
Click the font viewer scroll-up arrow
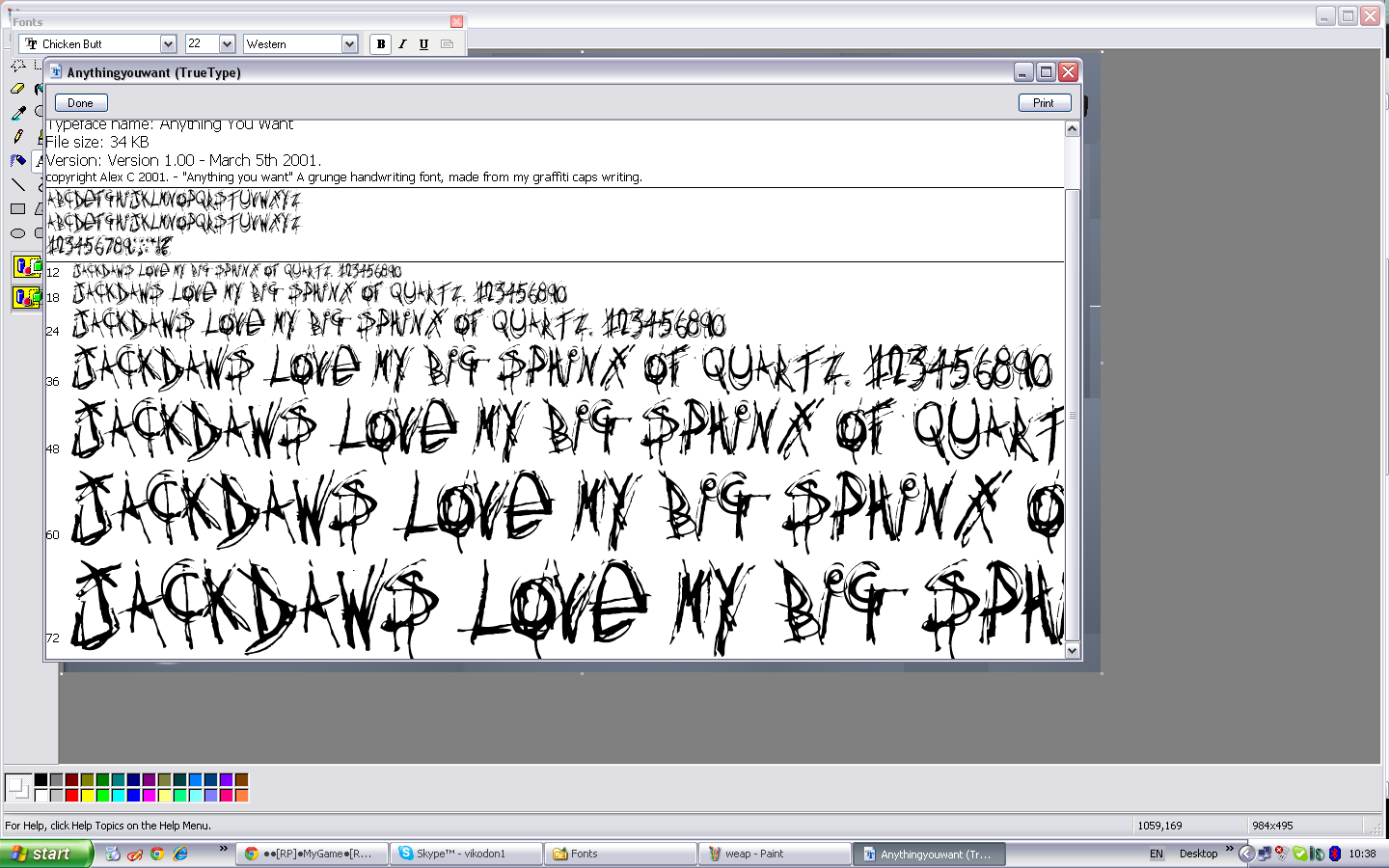point(1072,129)
